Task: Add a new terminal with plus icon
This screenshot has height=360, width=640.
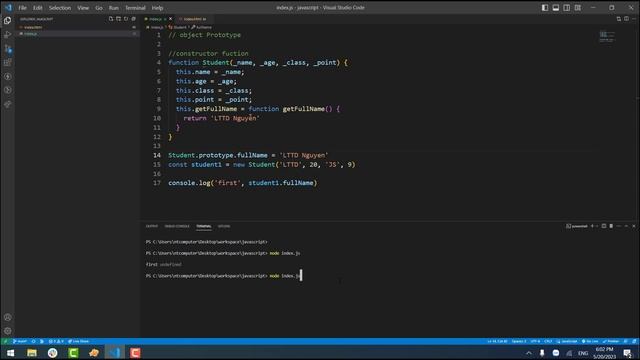Action: pyautogui.click(x=592, y=226)
